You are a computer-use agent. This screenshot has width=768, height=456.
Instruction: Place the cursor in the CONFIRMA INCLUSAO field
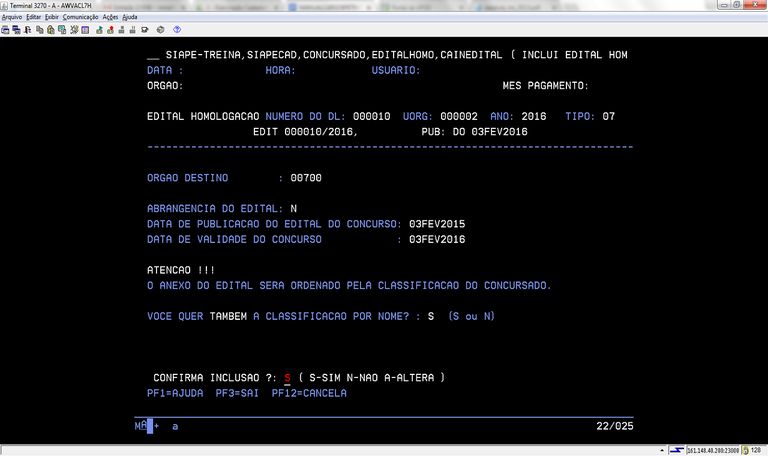287,378
